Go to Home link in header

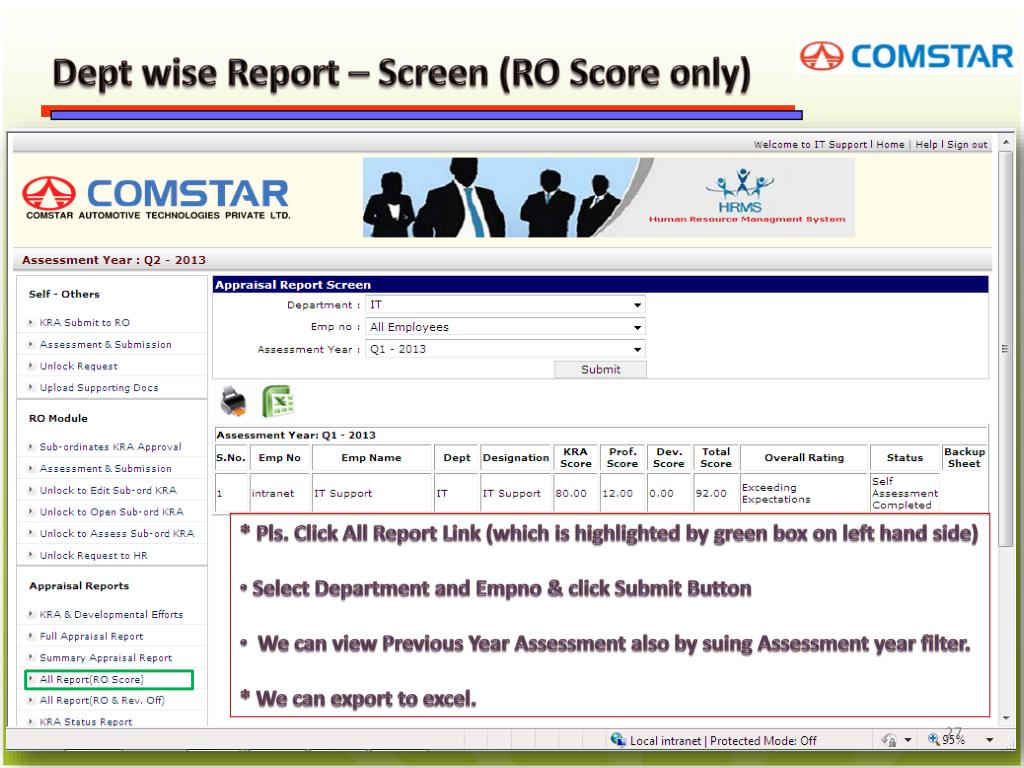[890, 144]
